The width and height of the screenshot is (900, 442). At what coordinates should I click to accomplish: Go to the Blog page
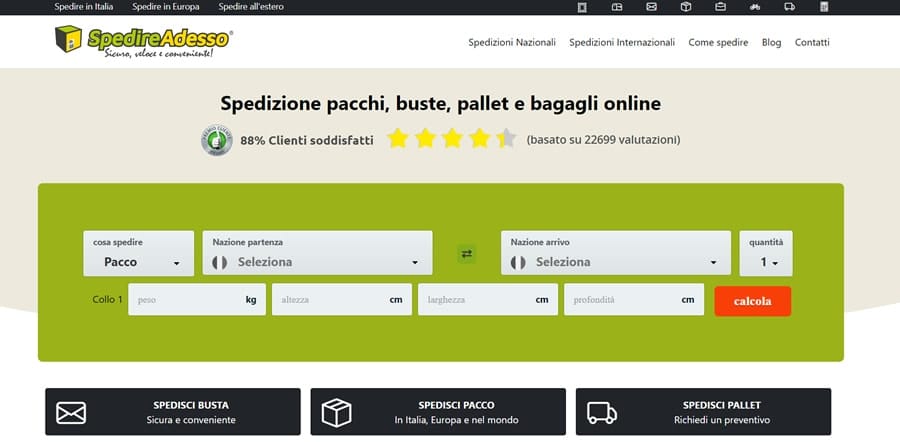(x=771, y=42)
